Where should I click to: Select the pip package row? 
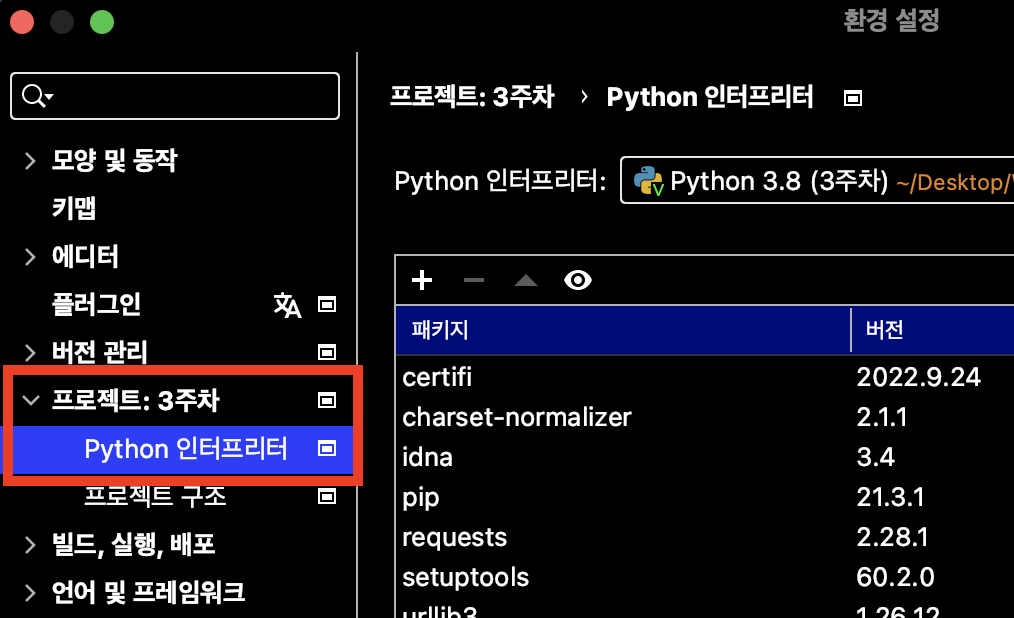(704, 497)
